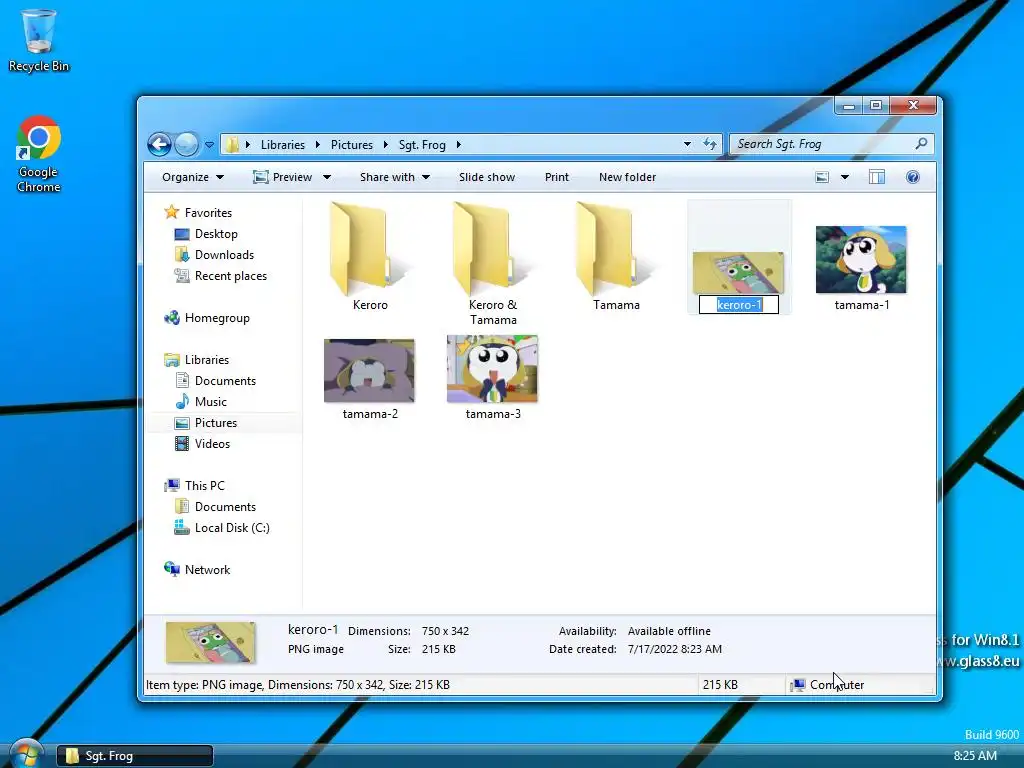1024x768 pixels.
Task: Expand the chevron after Sgt. Frog breadcrumb
Action: click(x=458, y=145)
